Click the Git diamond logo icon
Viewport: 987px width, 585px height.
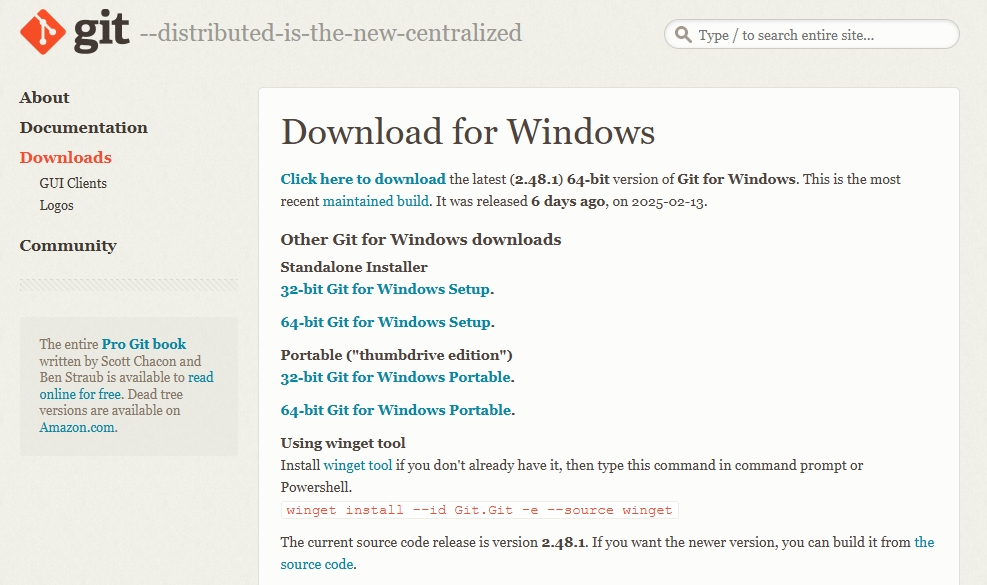(42, 31)
